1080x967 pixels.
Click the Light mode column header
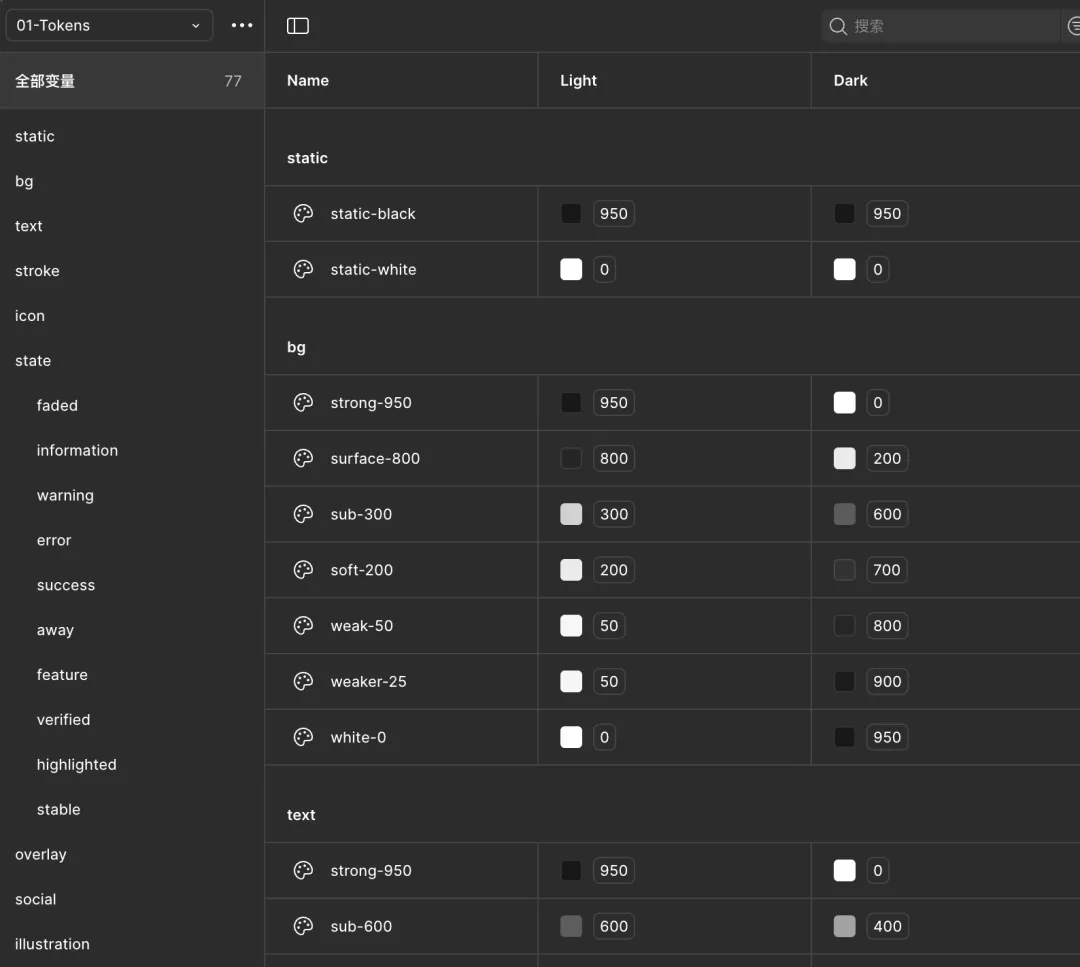578,81
